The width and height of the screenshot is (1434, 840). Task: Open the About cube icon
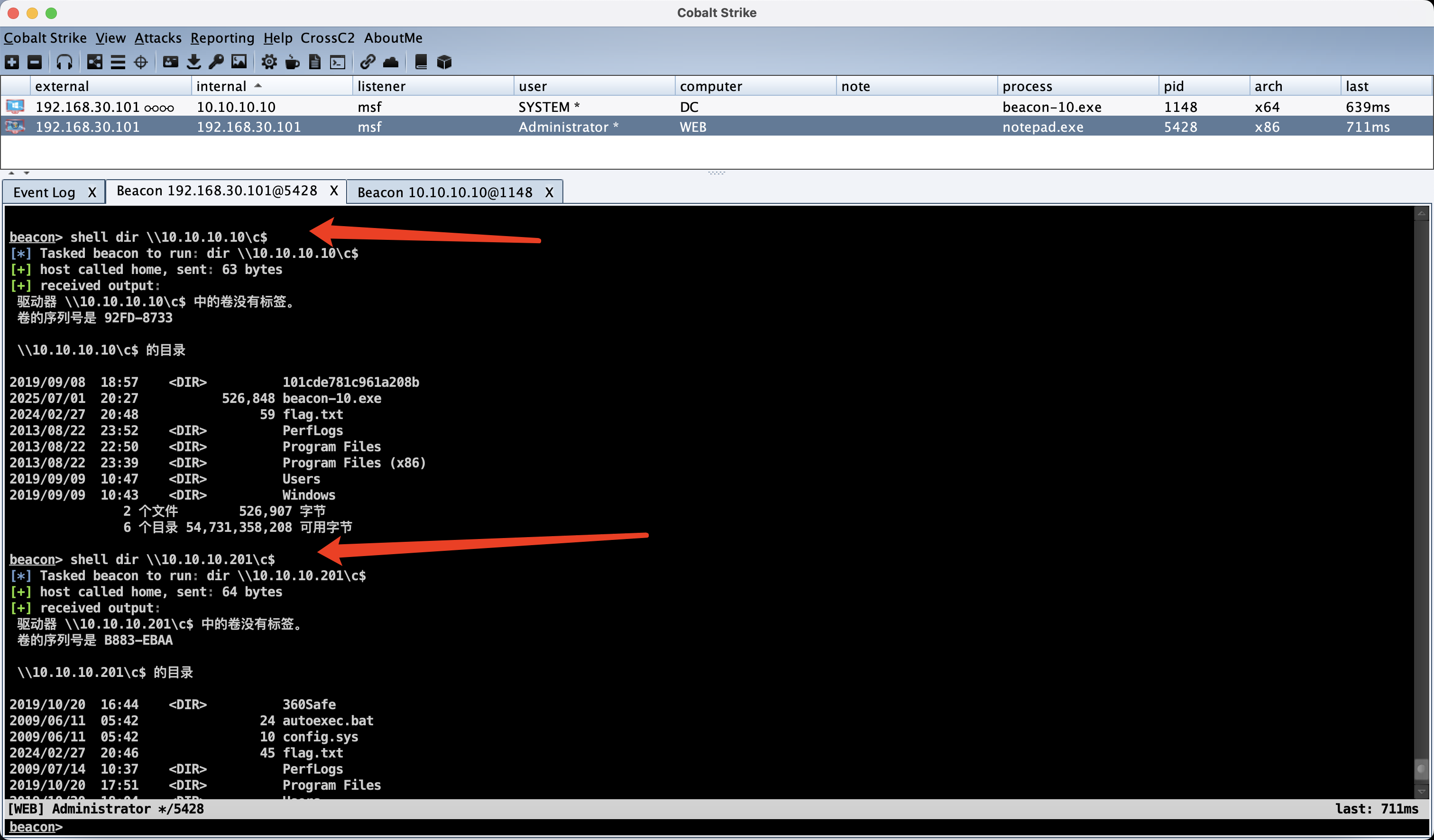tap(444, 62)
